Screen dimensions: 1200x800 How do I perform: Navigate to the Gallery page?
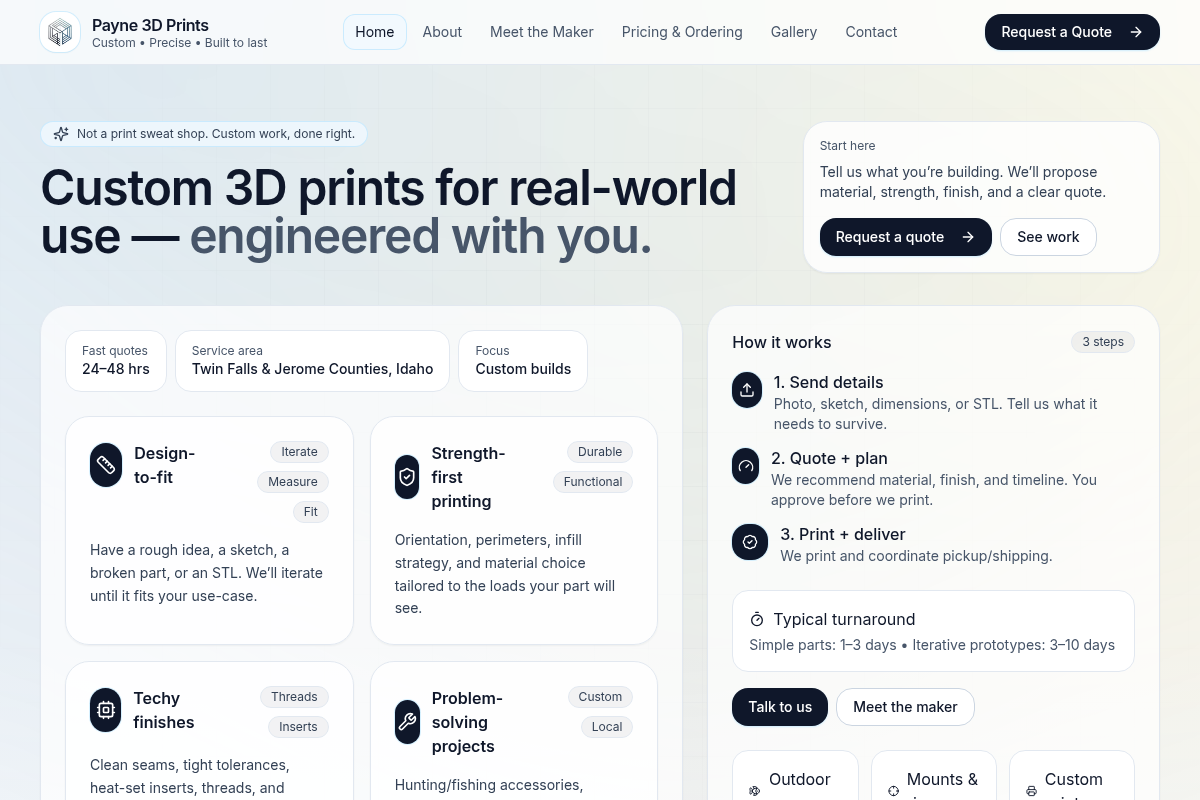(793, 32)
